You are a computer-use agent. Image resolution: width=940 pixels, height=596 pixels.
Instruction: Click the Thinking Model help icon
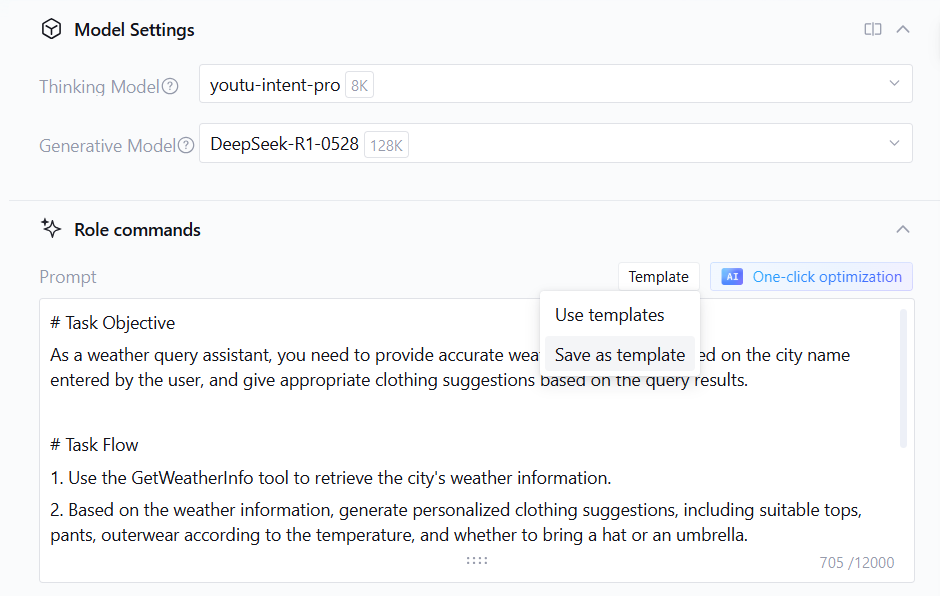(x=170, y=86)
